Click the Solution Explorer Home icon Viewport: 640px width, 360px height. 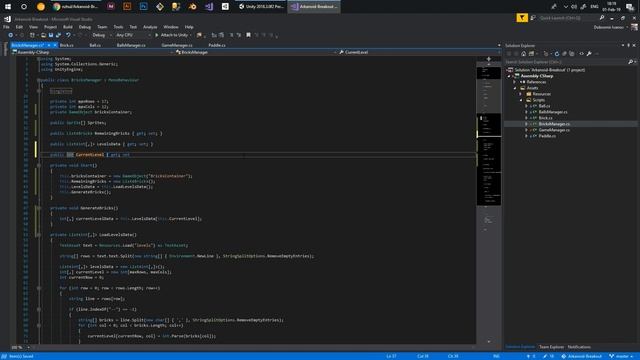(x=523, y=54)
